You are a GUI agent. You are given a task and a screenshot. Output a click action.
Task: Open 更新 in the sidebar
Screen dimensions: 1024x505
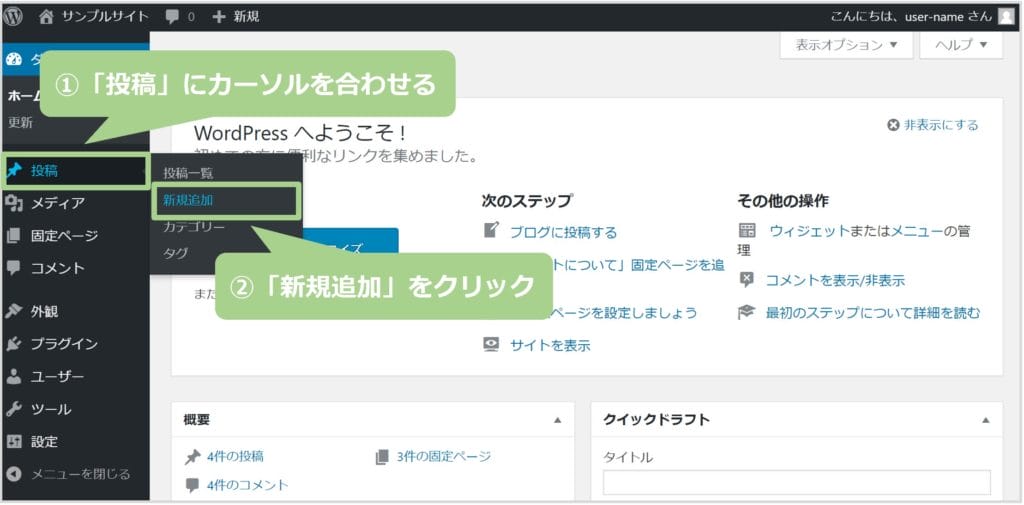[x=20, y=122]
